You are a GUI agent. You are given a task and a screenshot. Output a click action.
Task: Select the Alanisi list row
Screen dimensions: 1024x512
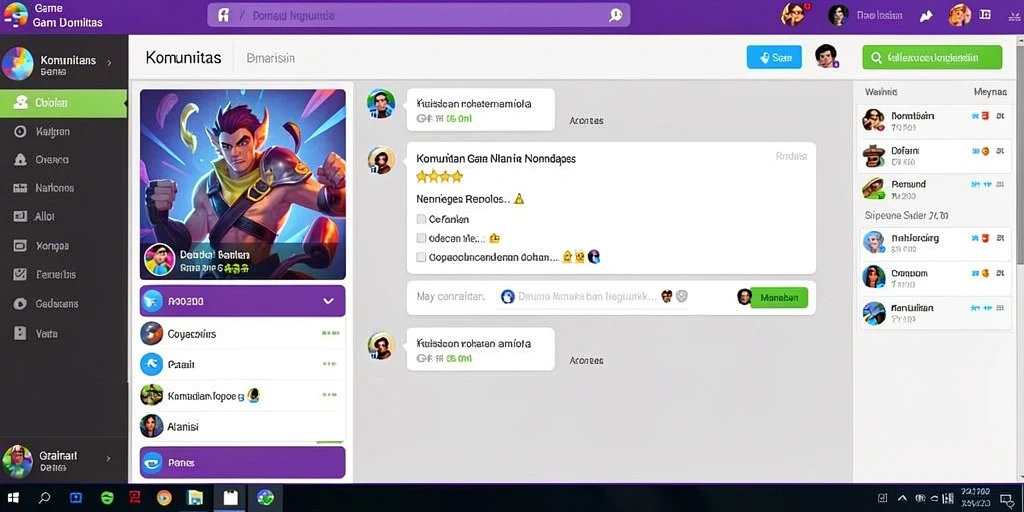click(242, 426)
